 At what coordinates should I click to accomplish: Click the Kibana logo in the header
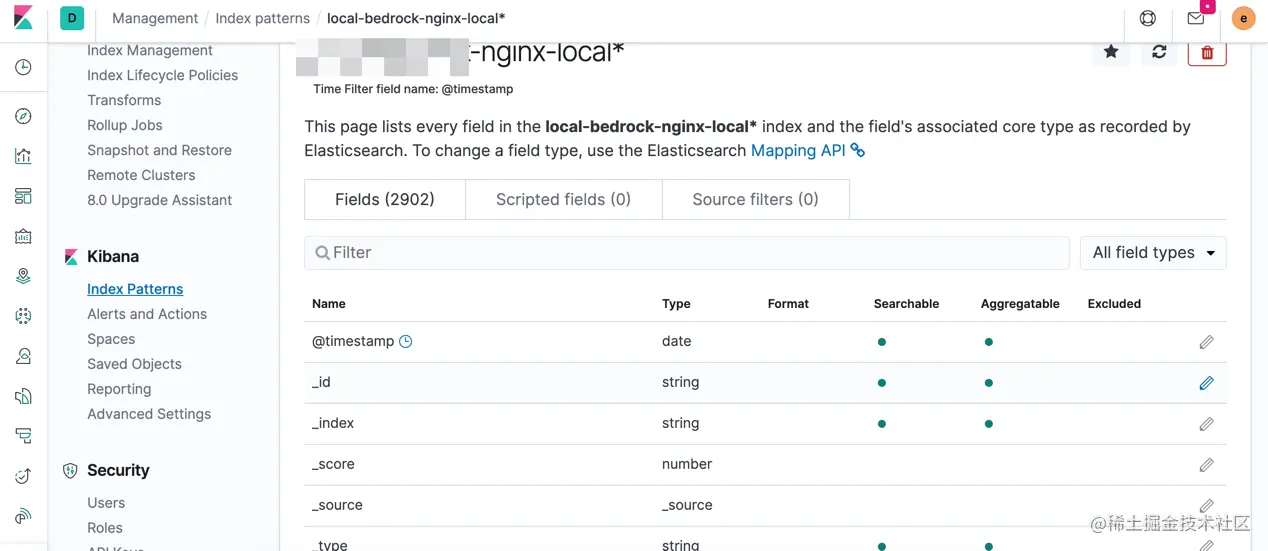23,18
